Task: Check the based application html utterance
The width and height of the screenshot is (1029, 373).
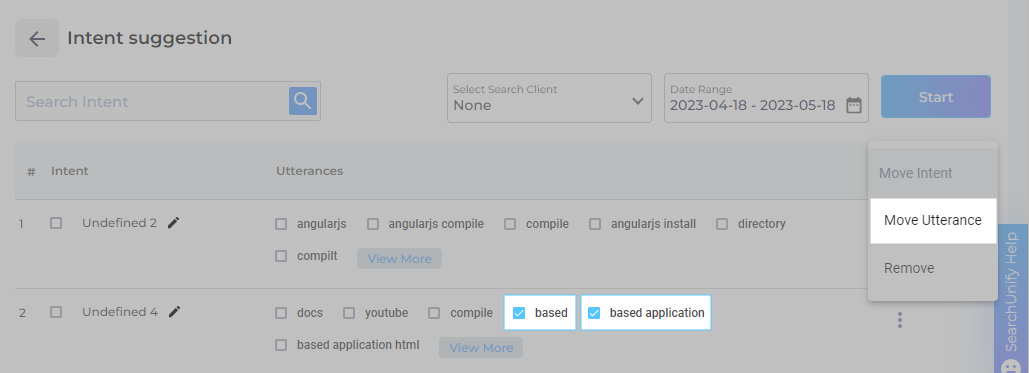Action: point(281,345)
